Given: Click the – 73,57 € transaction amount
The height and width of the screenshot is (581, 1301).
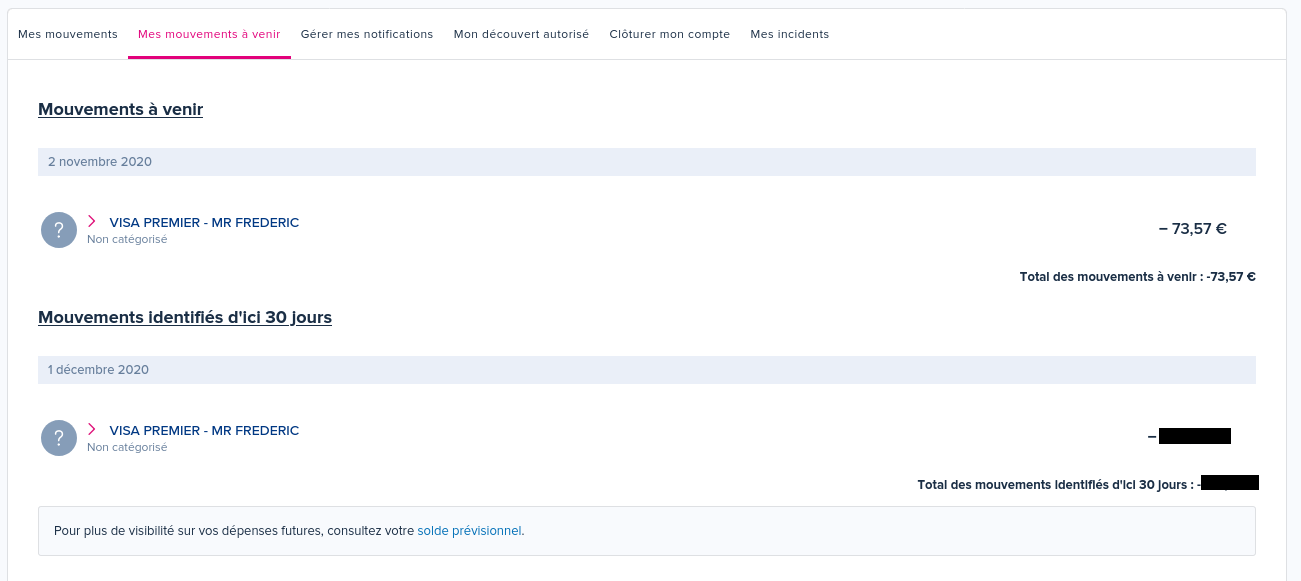Looking at the screenshot, I should (x=1192, y=229).
